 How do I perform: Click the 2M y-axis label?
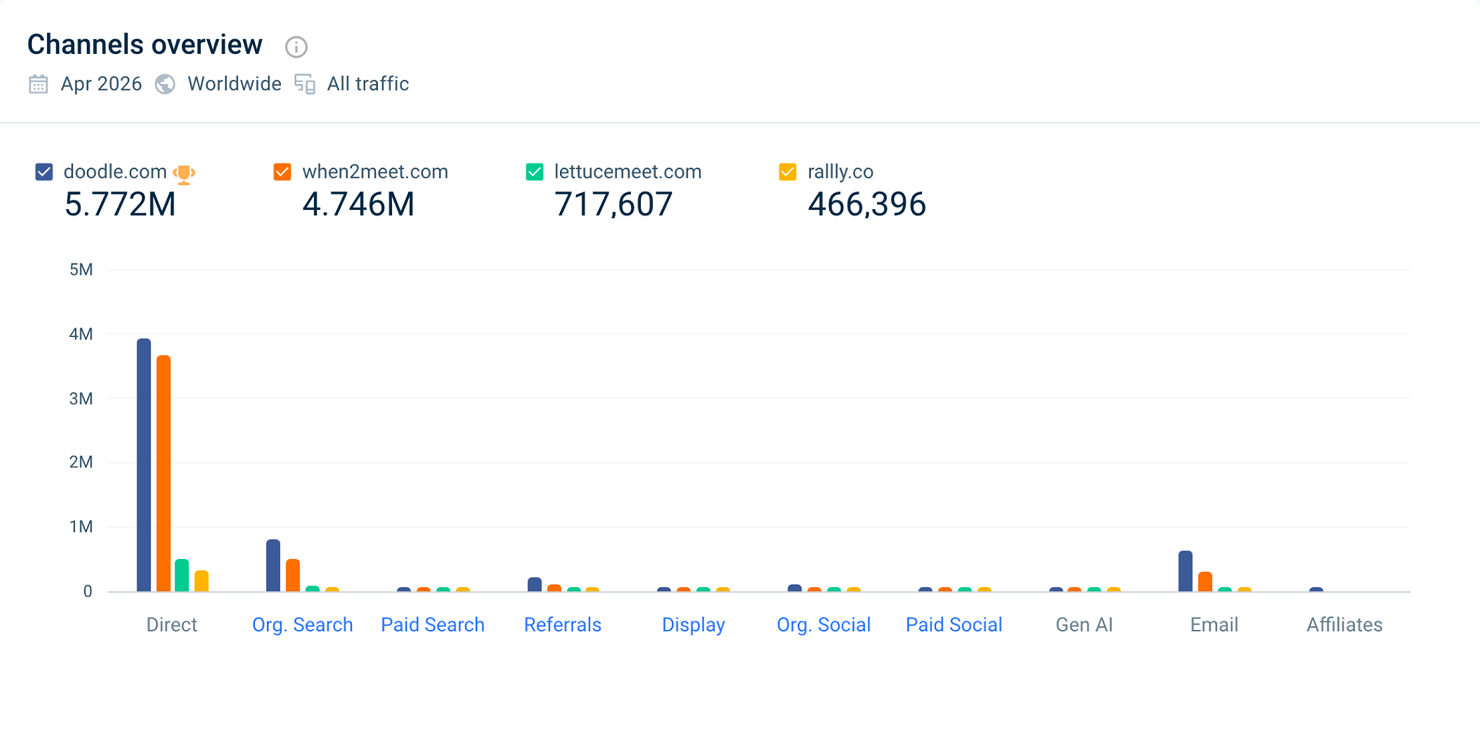pos(81,462)
